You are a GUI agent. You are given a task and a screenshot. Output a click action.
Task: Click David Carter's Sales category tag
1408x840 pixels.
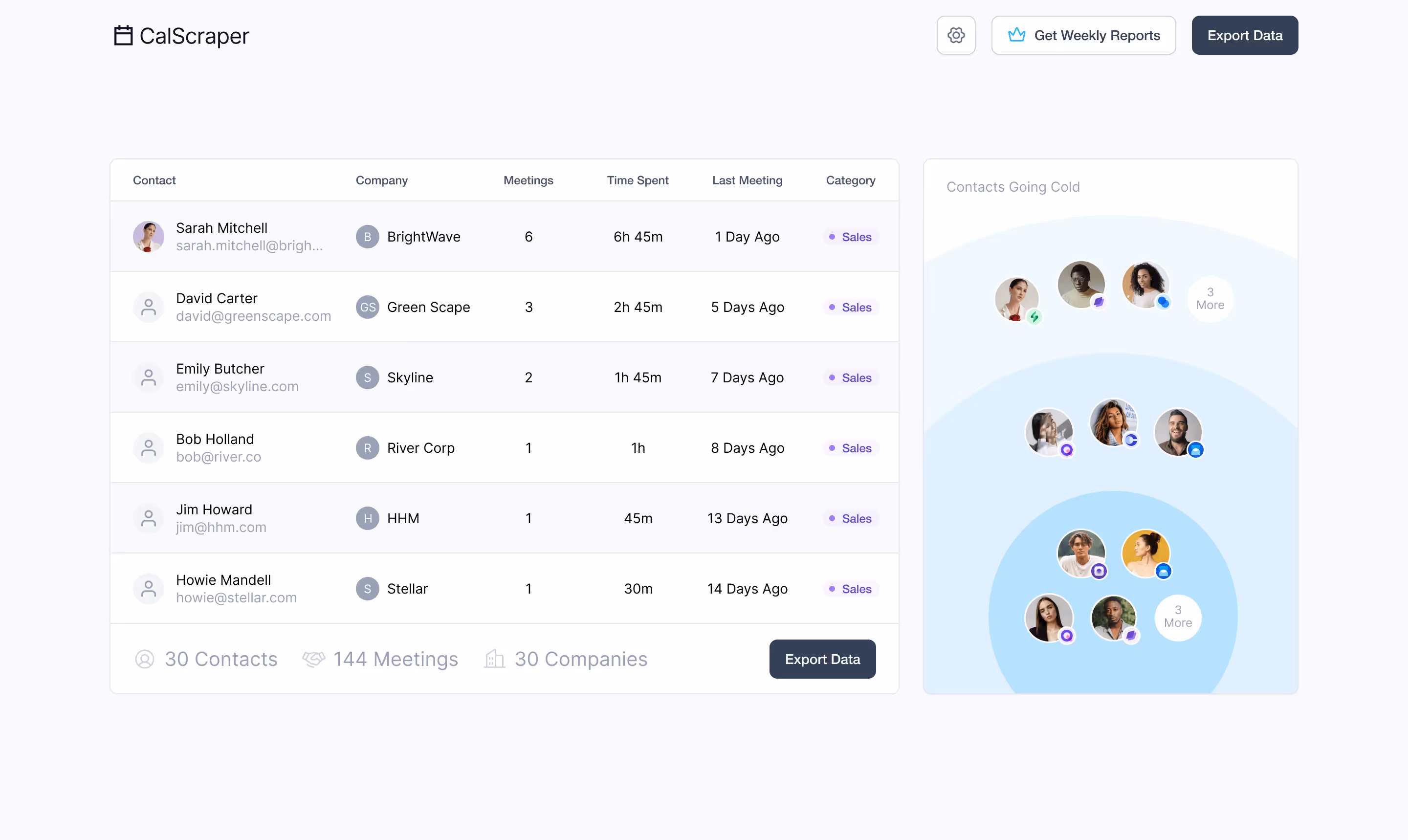(851, 307)
